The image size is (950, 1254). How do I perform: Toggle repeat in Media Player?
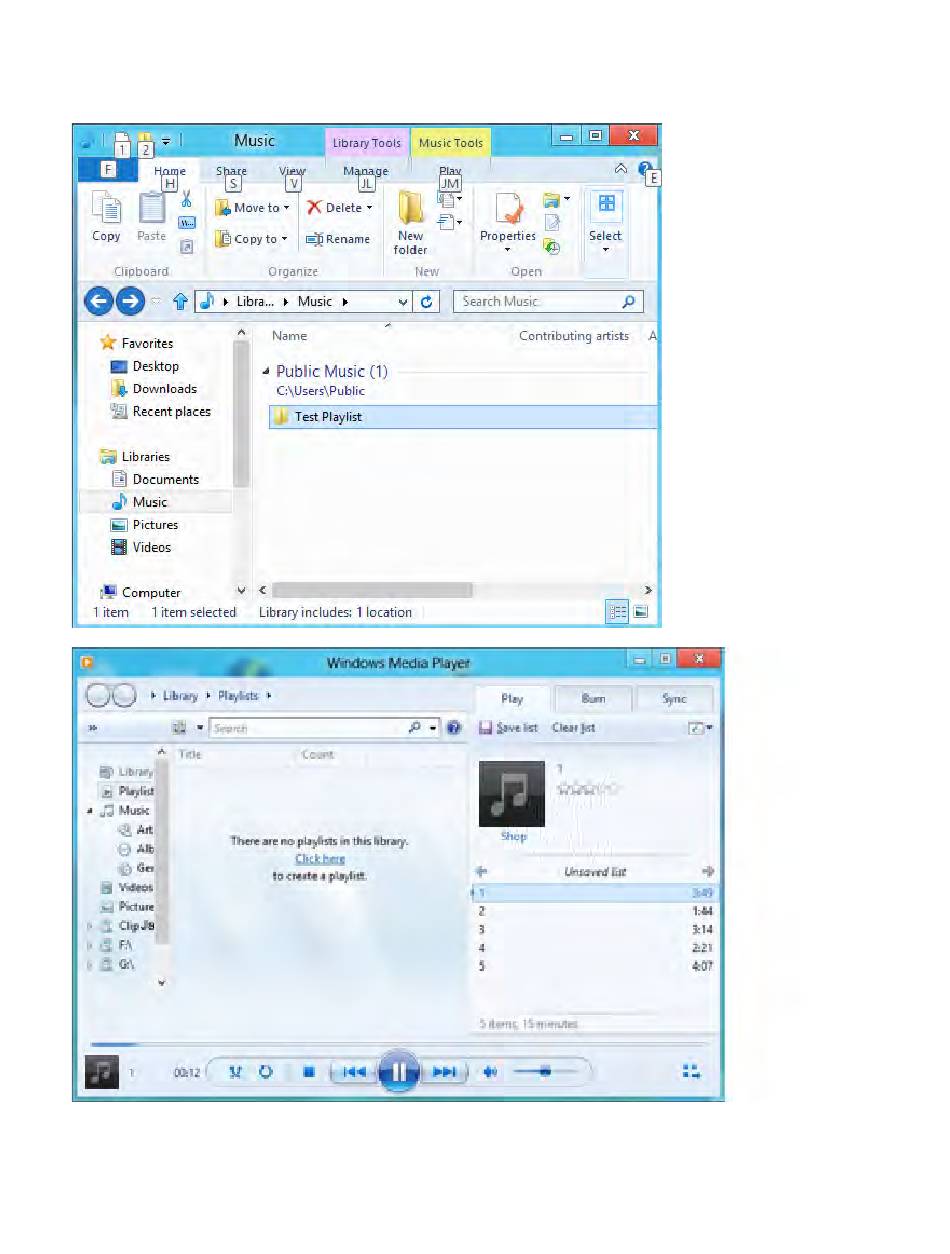coord(266,1072)
